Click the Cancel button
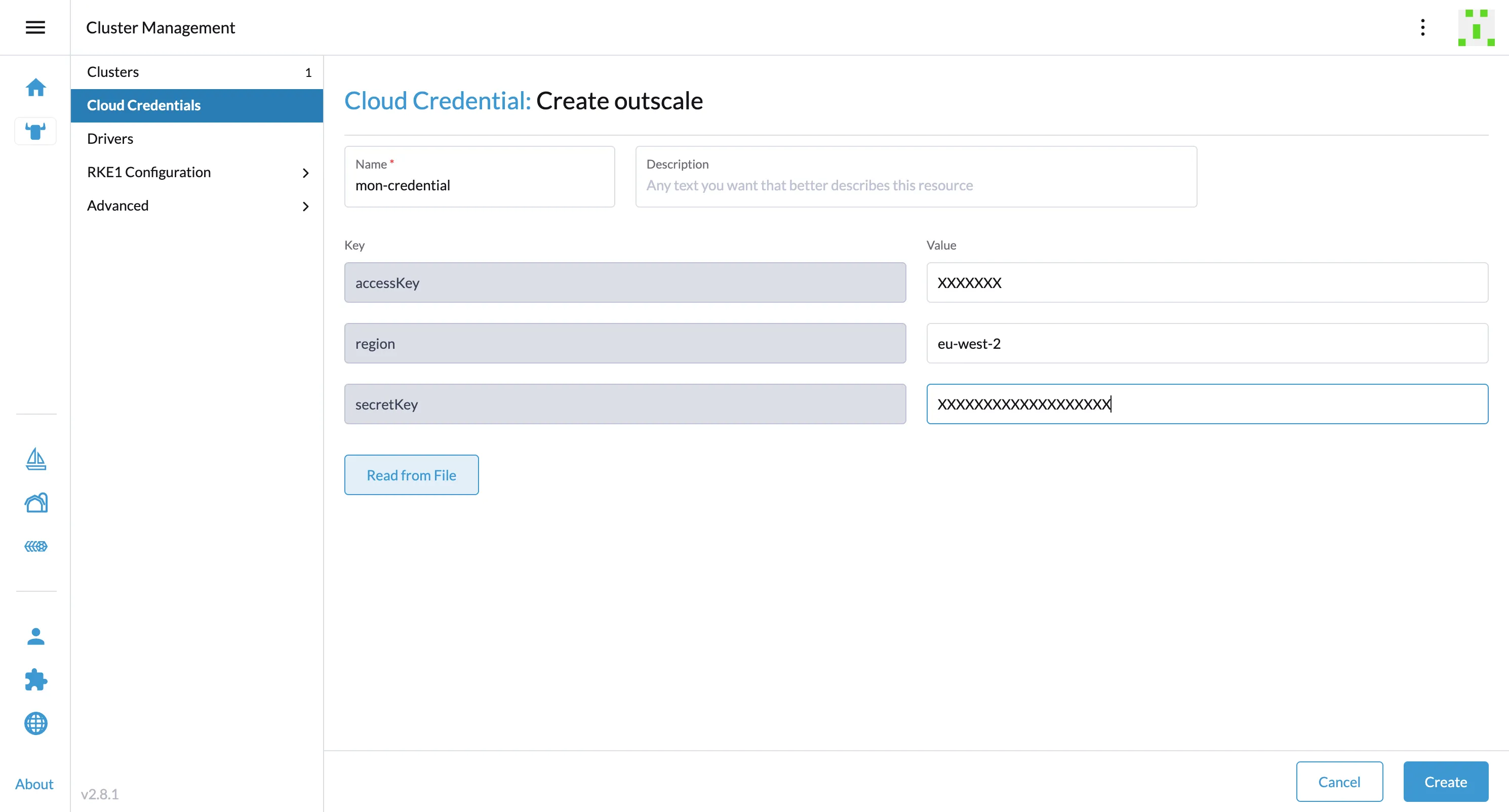Screen dimensions: 1509x812 (1338, 782)
